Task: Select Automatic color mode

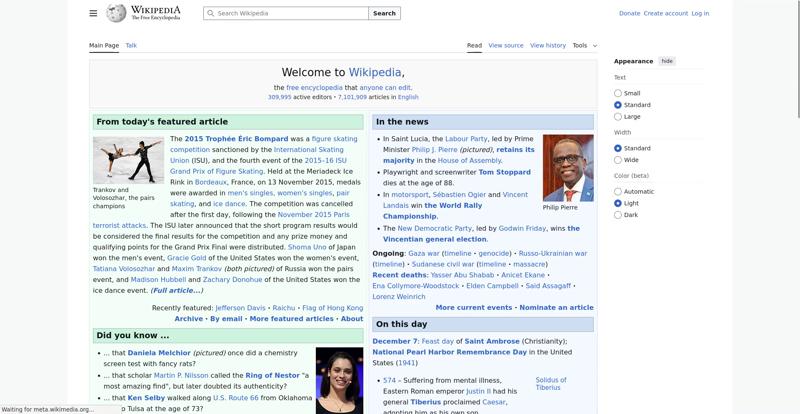Action: pos(618,191)
